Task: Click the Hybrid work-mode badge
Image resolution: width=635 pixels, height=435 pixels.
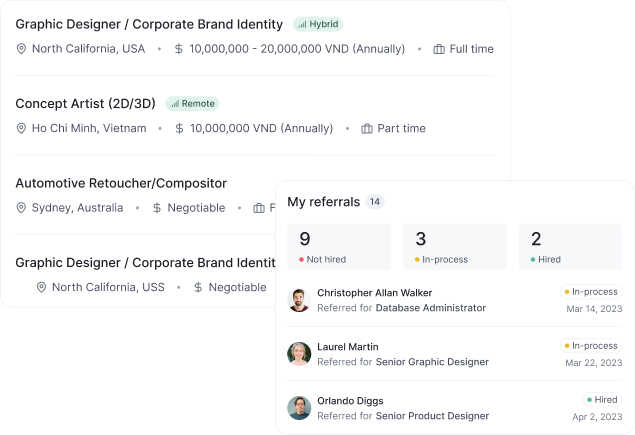Action: (319, 24)
